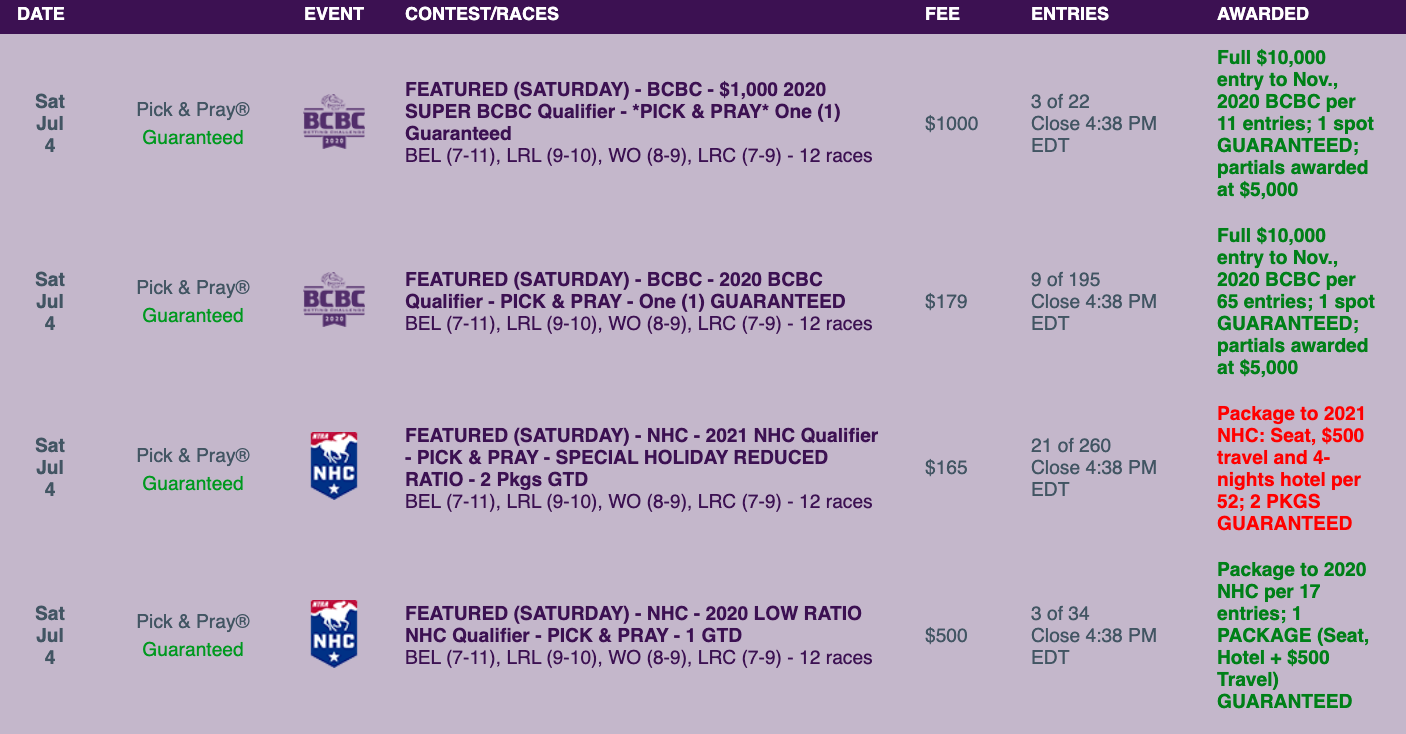Click the NHC logo in the $165 contest row

(x=334, y=466)
